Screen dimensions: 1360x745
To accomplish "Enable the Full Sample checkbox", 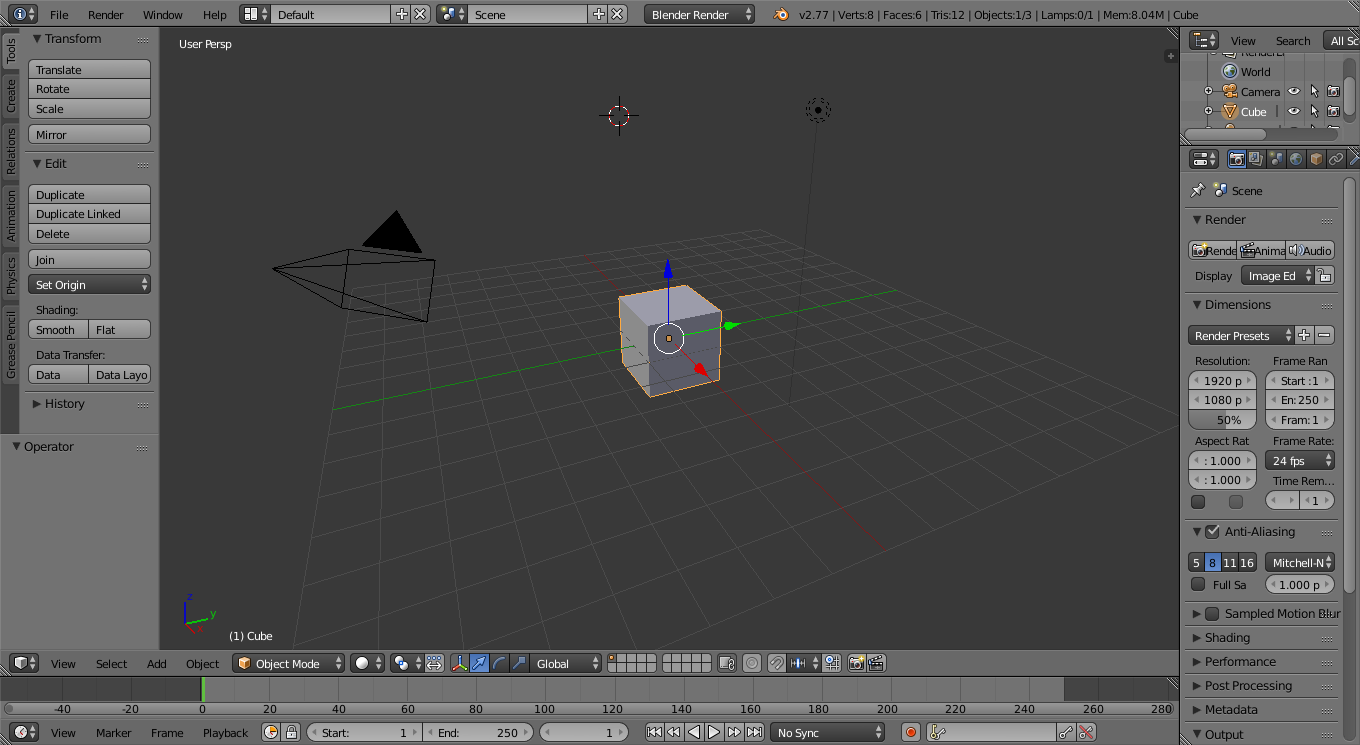I will point(1198,584).
